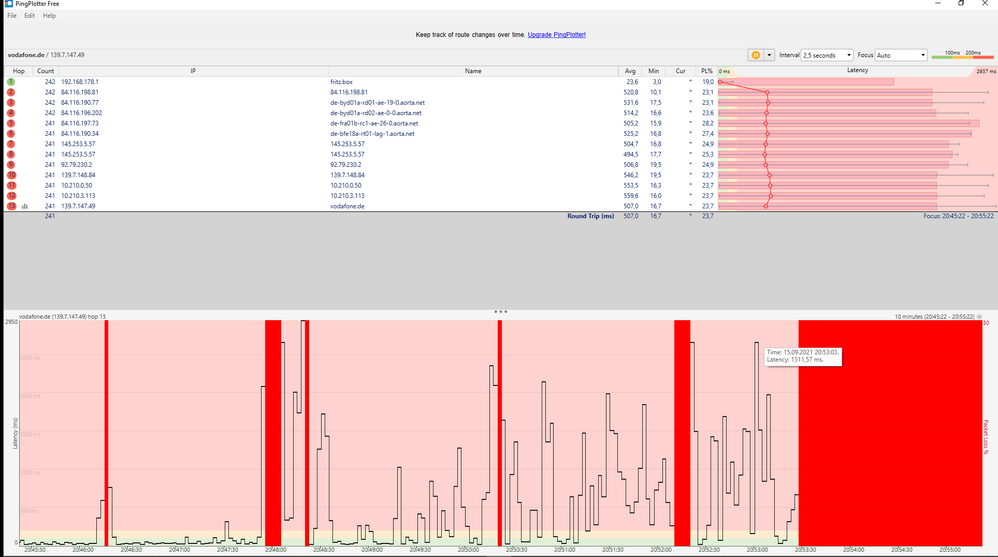Screen dimensions: 998x557
Task: Click the Name column header
Action: coord(473,71)
